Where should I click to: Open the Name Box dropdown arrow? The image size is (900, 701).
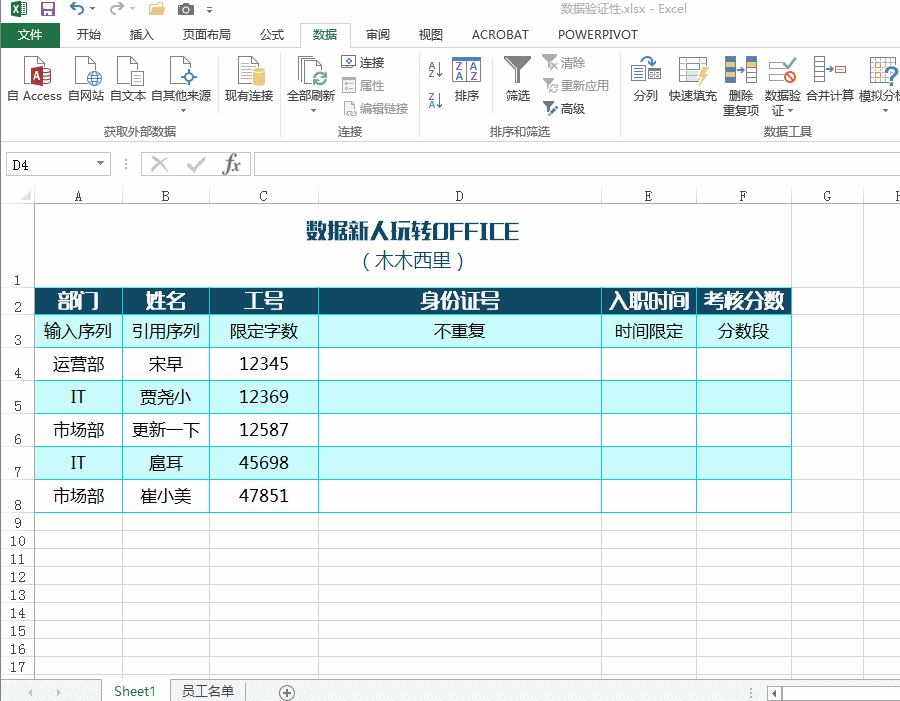(x=100, y=164)
